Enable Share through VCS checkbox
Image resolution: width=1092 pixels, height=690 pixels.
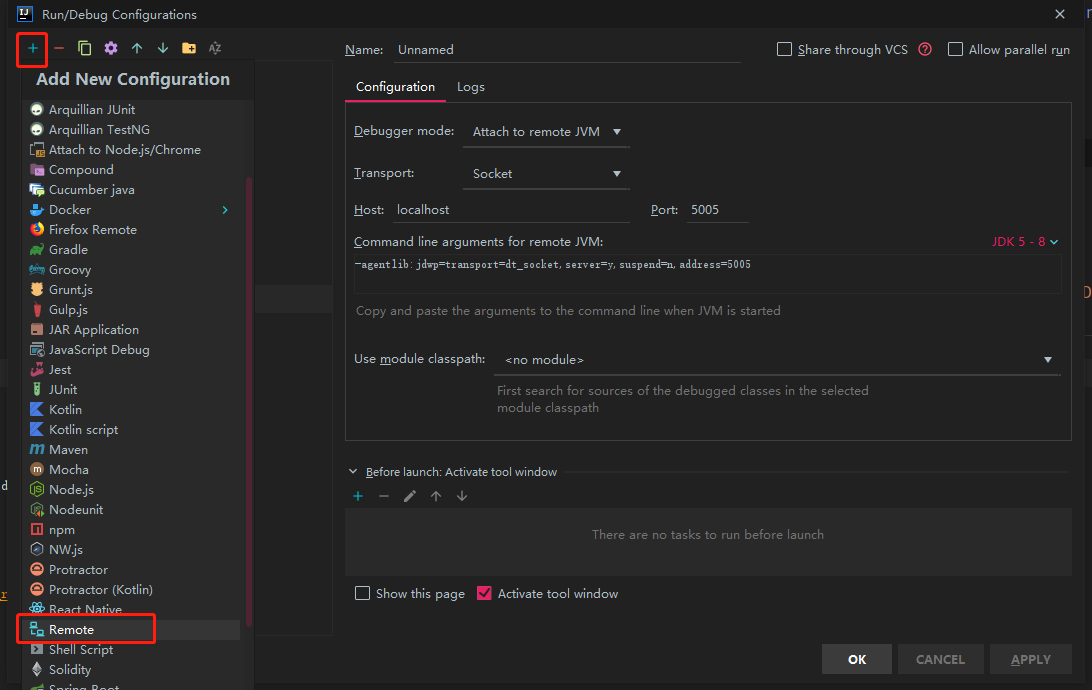(784, 49)
